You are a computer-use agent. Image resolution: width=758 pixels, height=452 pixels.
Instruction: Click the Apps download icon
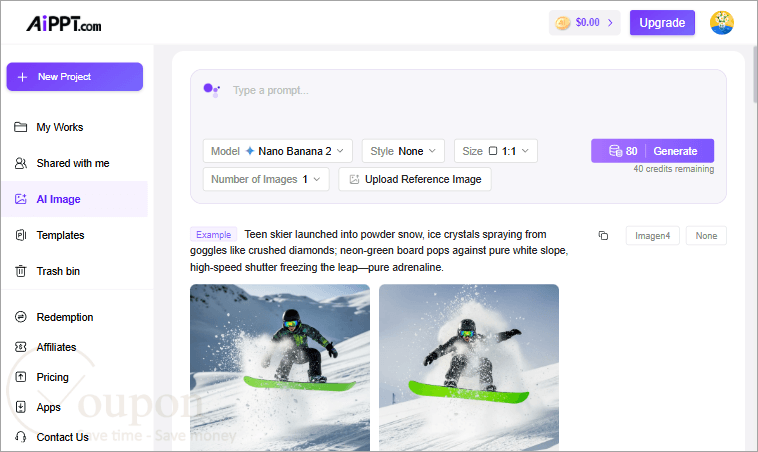(x=20, y=407)
